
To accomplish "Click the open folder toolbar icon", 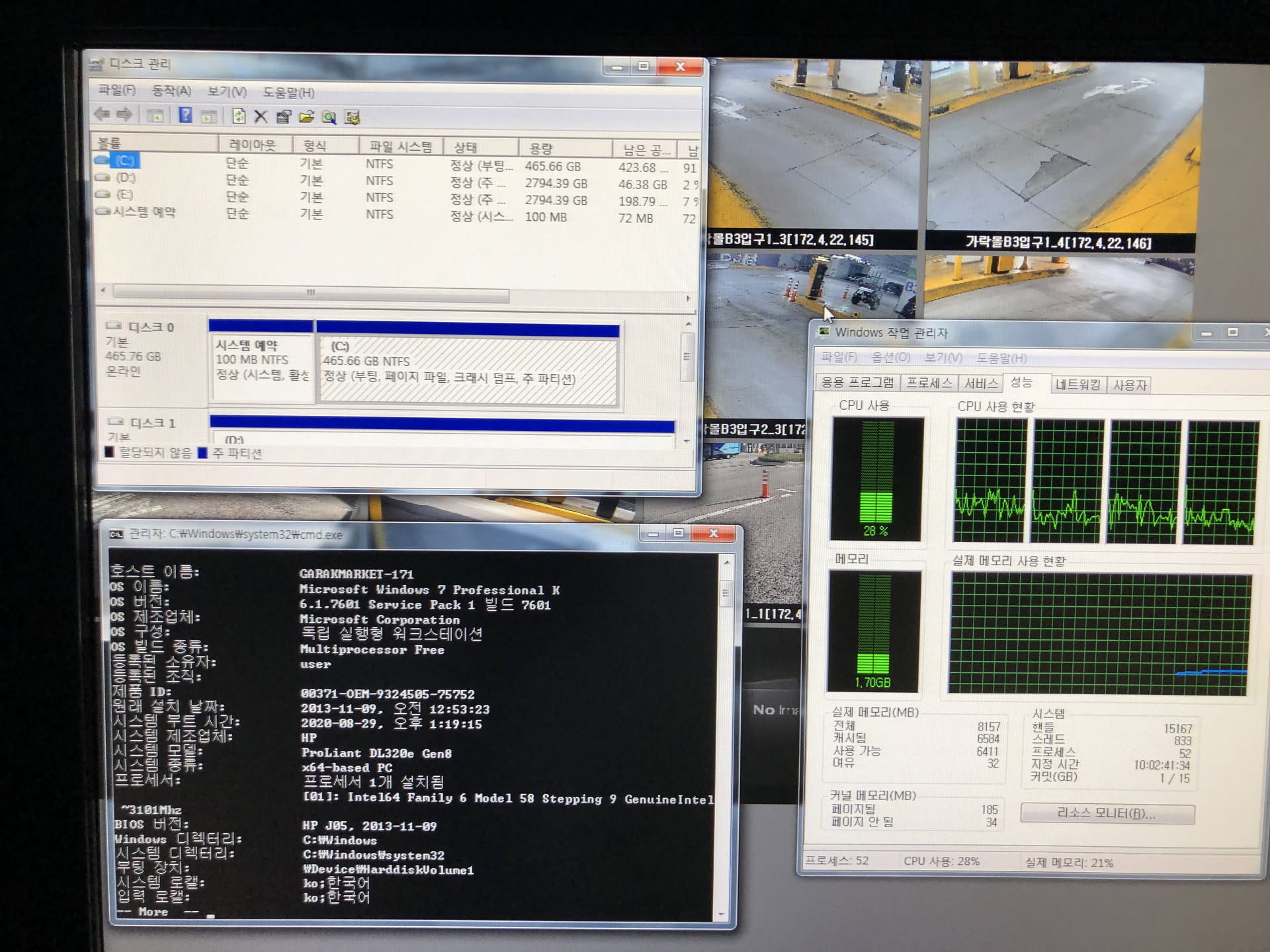I will [x=306, y=117].
